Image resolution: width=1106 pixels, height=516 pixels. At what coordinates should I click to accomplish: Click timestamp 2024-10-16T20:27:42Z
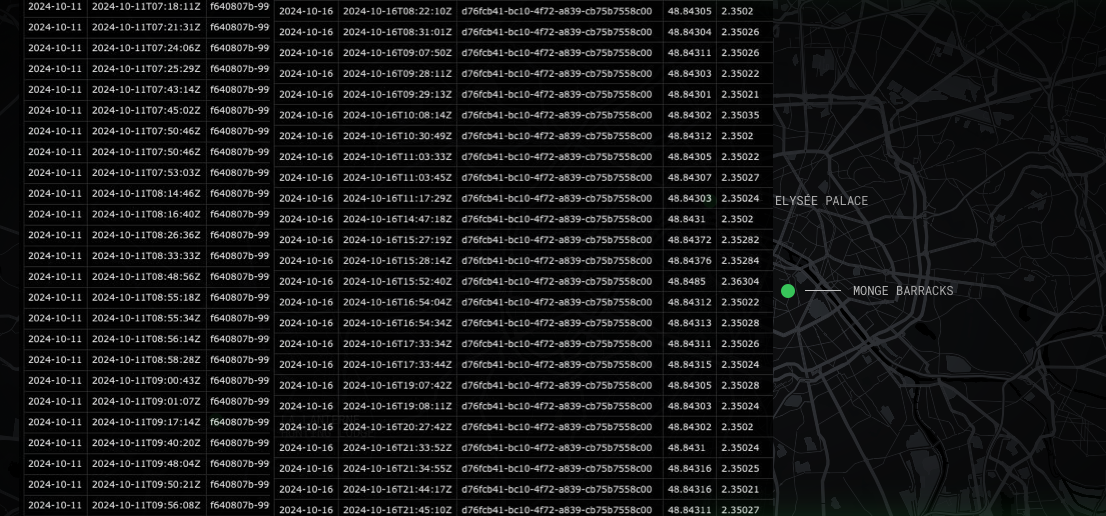click(397, 427)
